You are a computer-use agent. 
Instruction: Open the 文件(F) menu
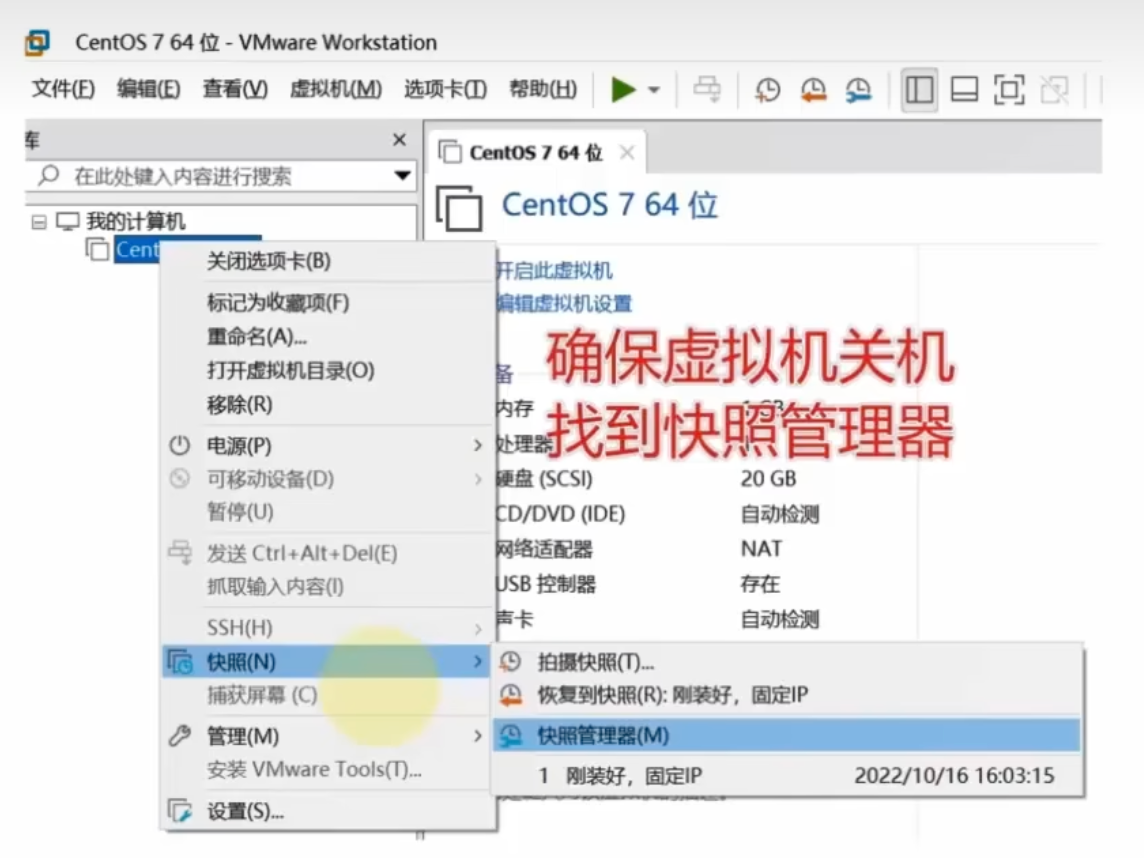click(63, 89)
